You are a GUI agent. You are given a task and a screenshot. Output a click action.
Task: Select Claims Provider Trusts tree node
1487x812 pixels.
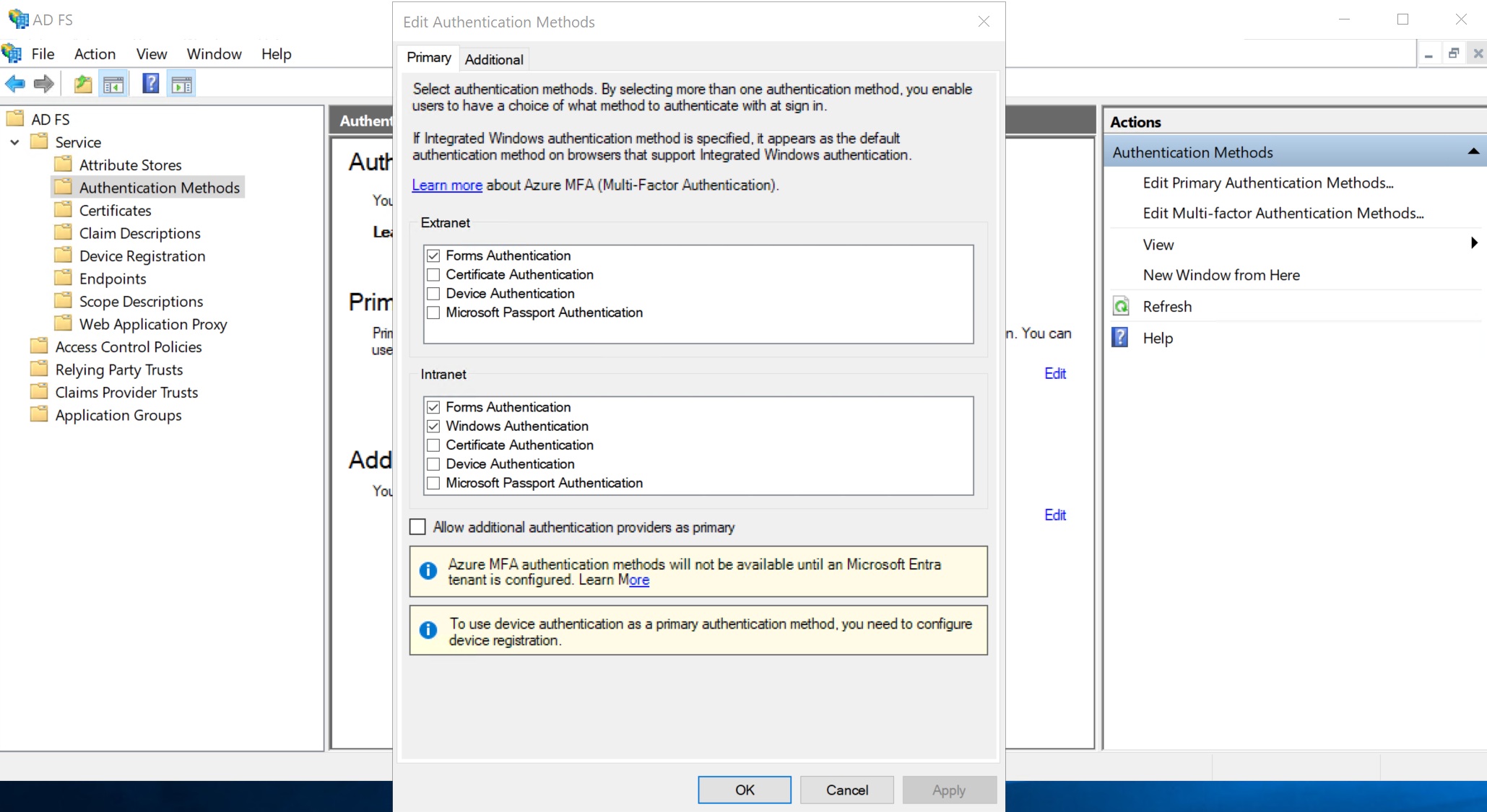click(126, 392)
